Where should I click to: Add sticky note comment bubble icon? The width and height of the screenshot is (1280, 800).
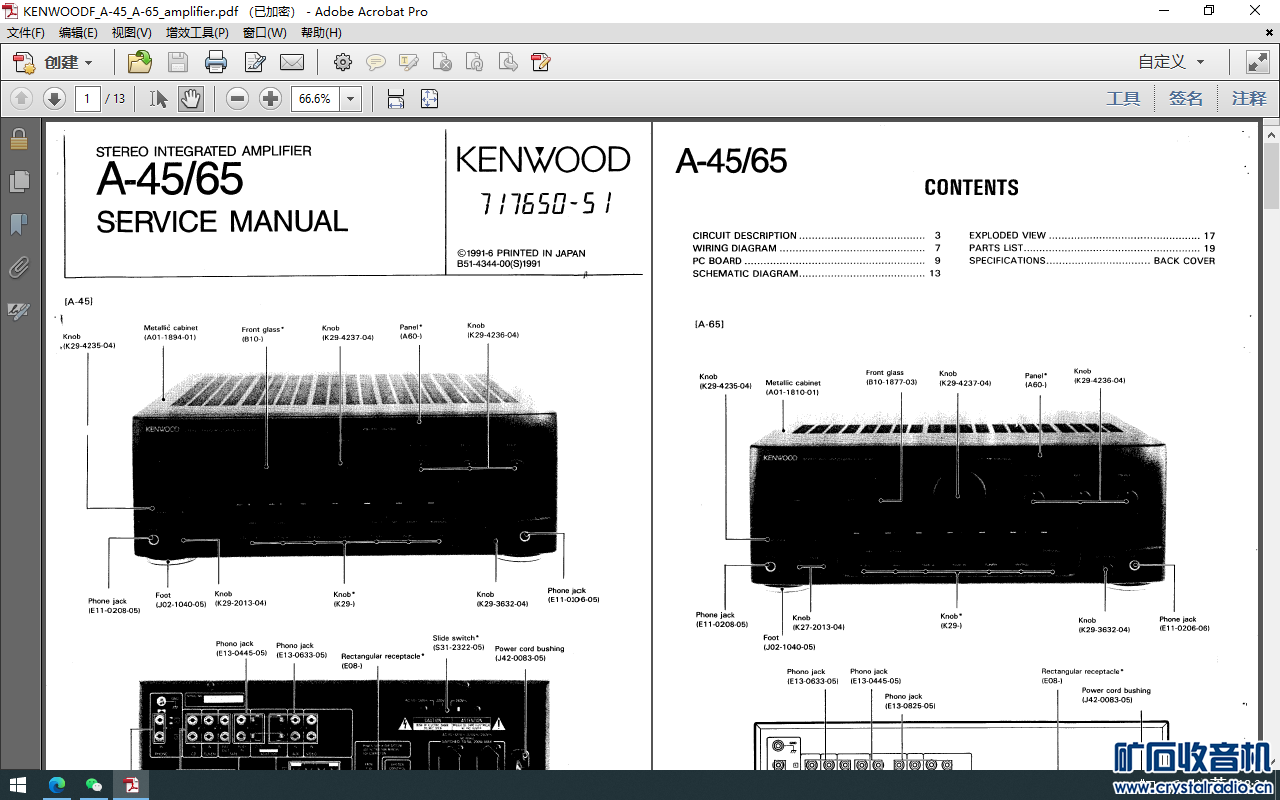coord(376,62)
